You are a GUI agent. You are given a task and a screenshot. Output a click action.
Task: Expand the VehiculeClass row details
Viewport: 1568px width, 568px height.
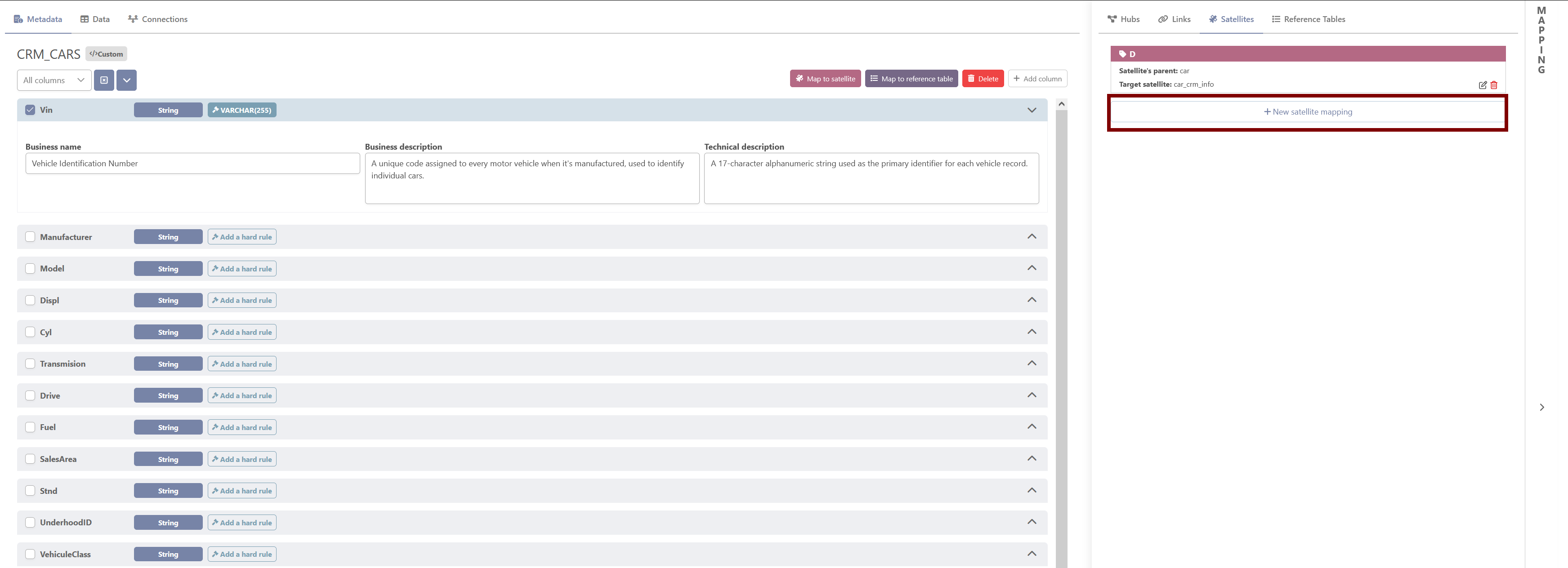coord(1032,554)
